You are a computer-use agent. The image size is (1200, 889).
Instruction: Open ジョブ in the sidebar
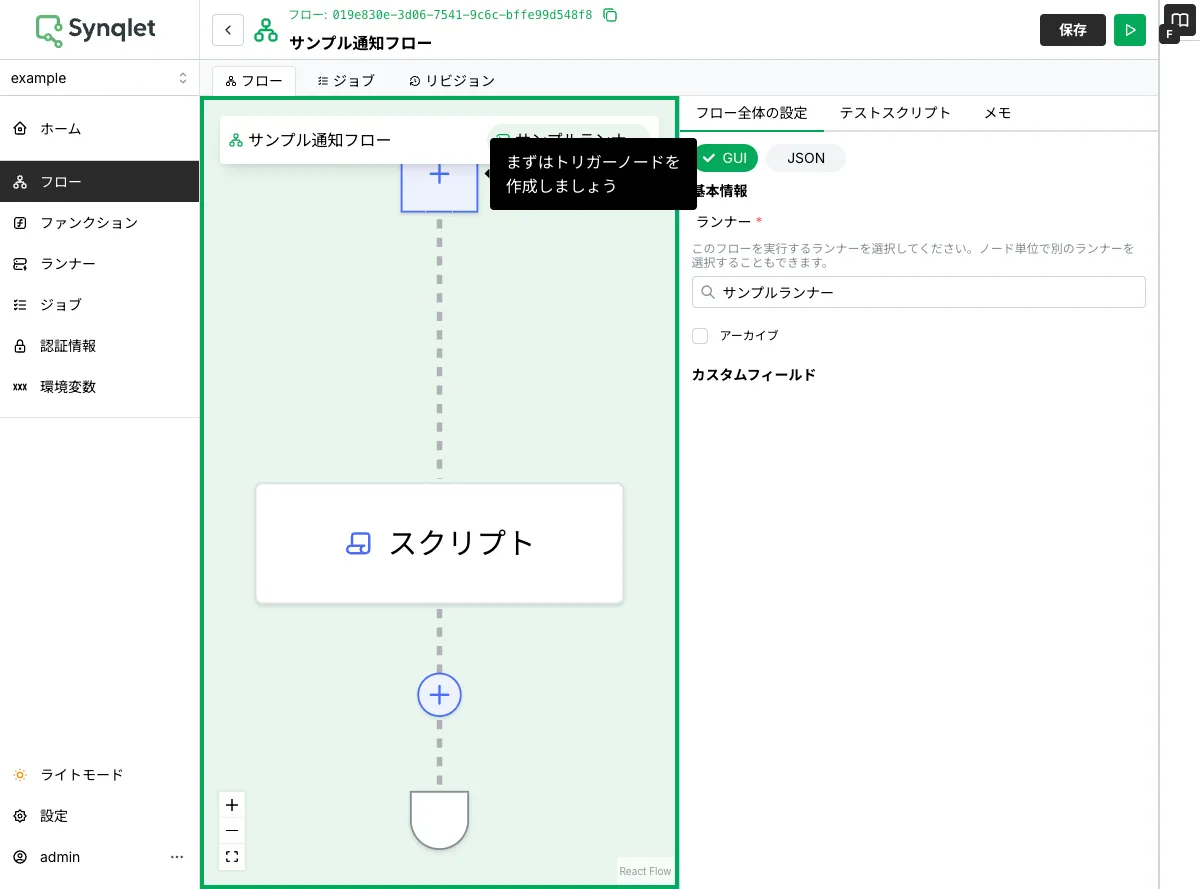point(99,305)
